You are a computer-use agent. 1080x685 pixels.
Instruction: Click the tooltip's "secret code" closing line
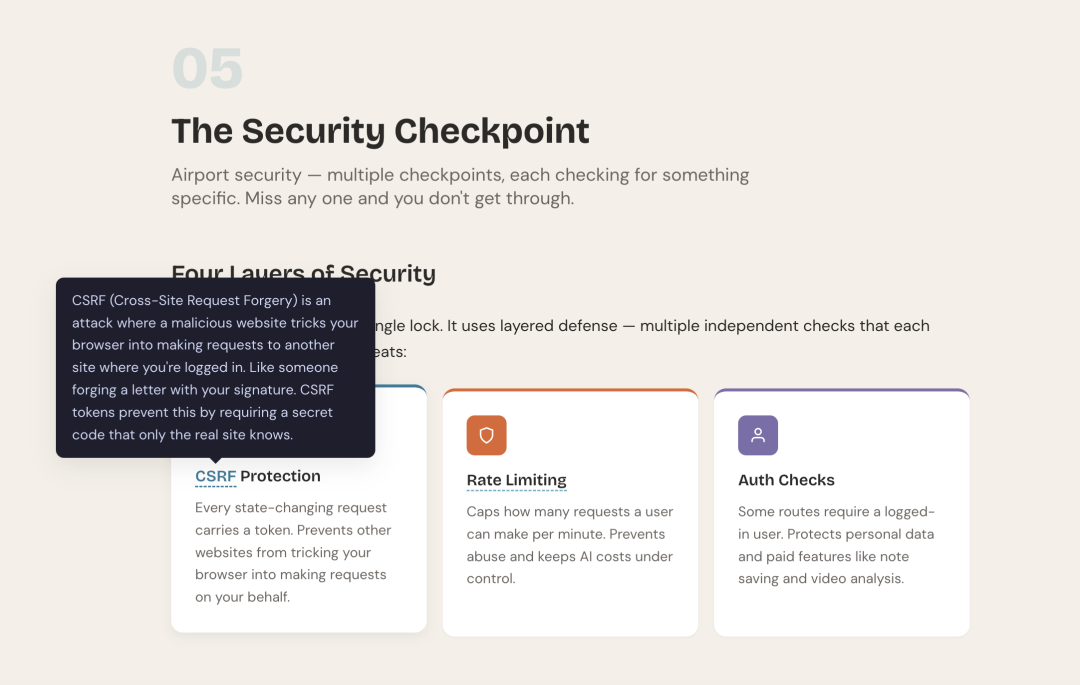pos(182,435)
